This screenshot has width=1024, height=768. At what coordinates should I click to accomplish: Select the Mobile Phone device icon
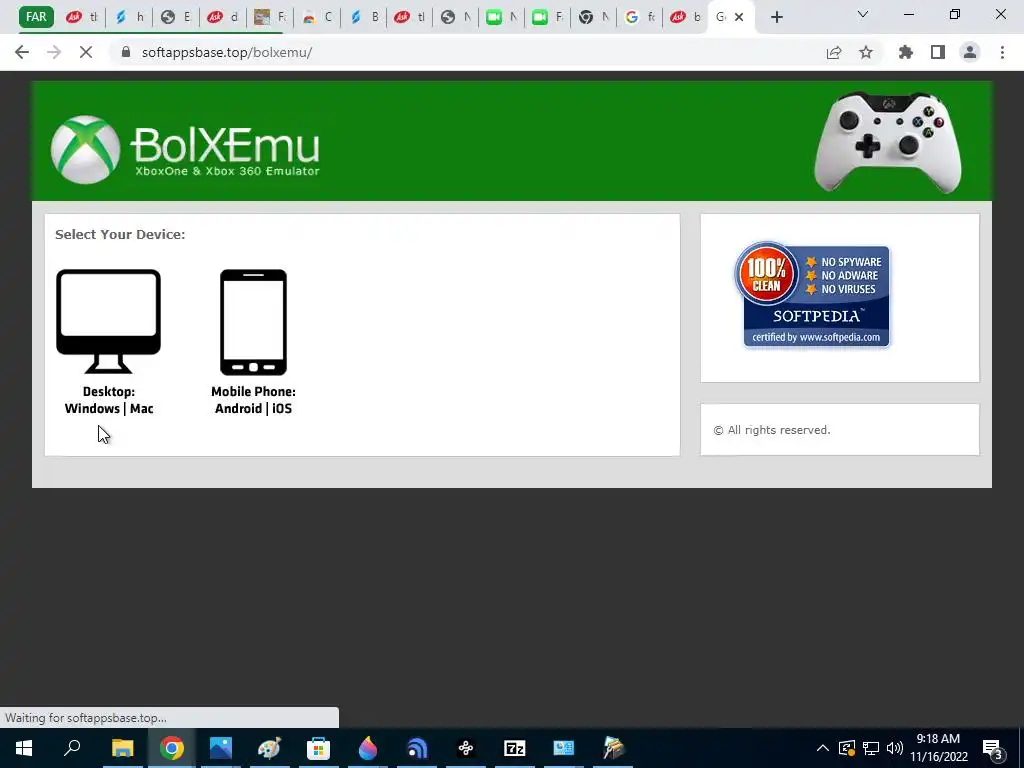pyautogui.click(x=253, y=322)
